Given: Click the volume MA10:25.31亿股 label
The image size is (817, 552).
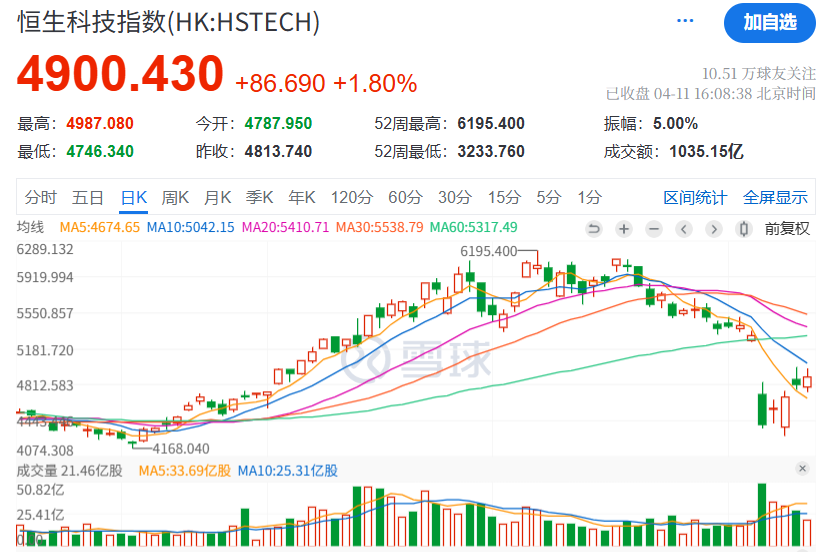Looking at the screenshot, I should (x=288, y=471).
